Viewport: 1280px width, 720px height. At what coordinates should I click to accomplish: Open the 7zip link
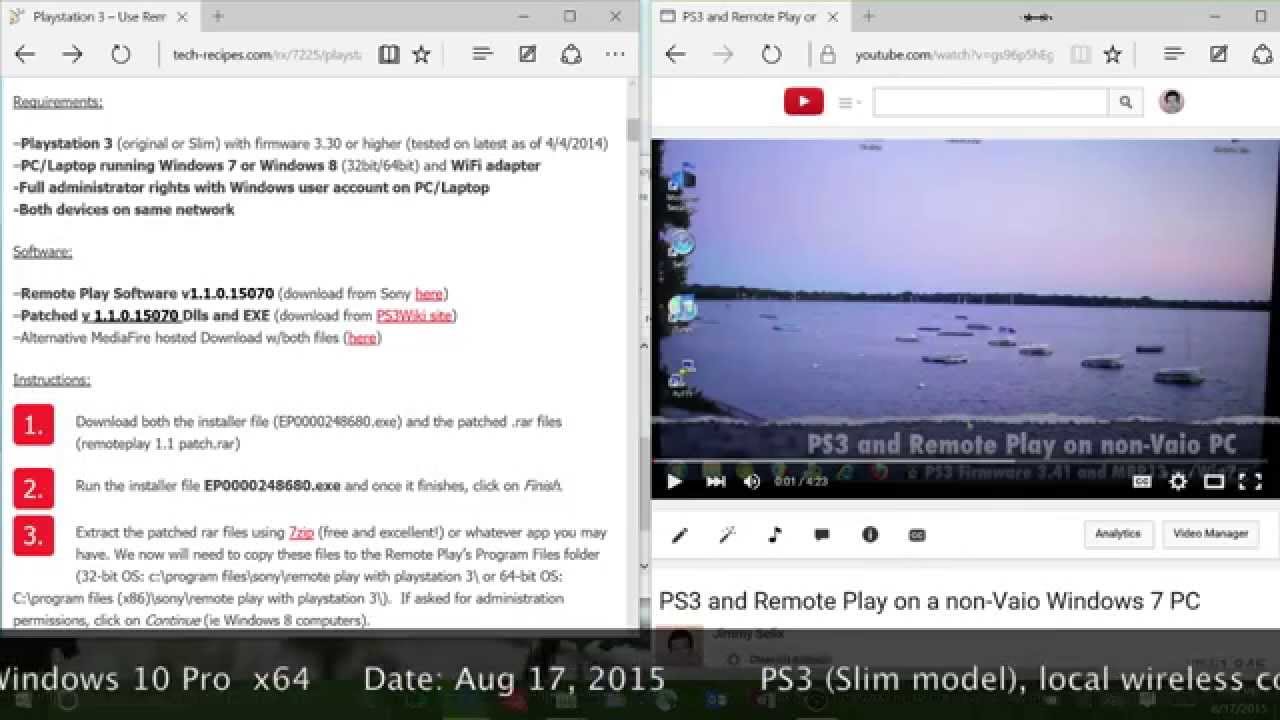pyautogui.click(x=301, y=533)
